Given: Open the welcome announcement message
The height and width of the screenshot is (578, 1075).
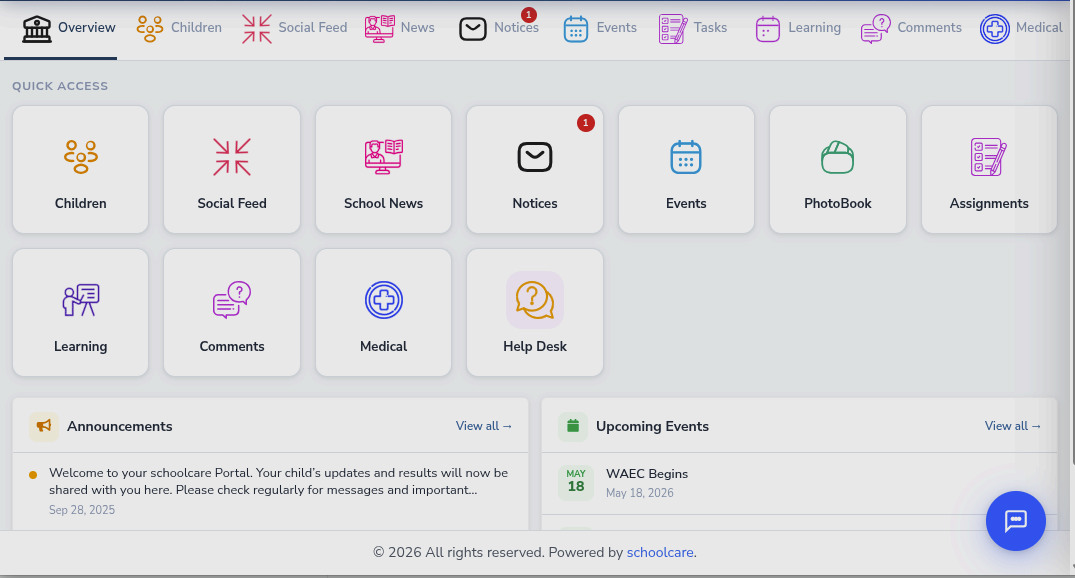Looking at the screenshot, I should click(x=278, y=481).
